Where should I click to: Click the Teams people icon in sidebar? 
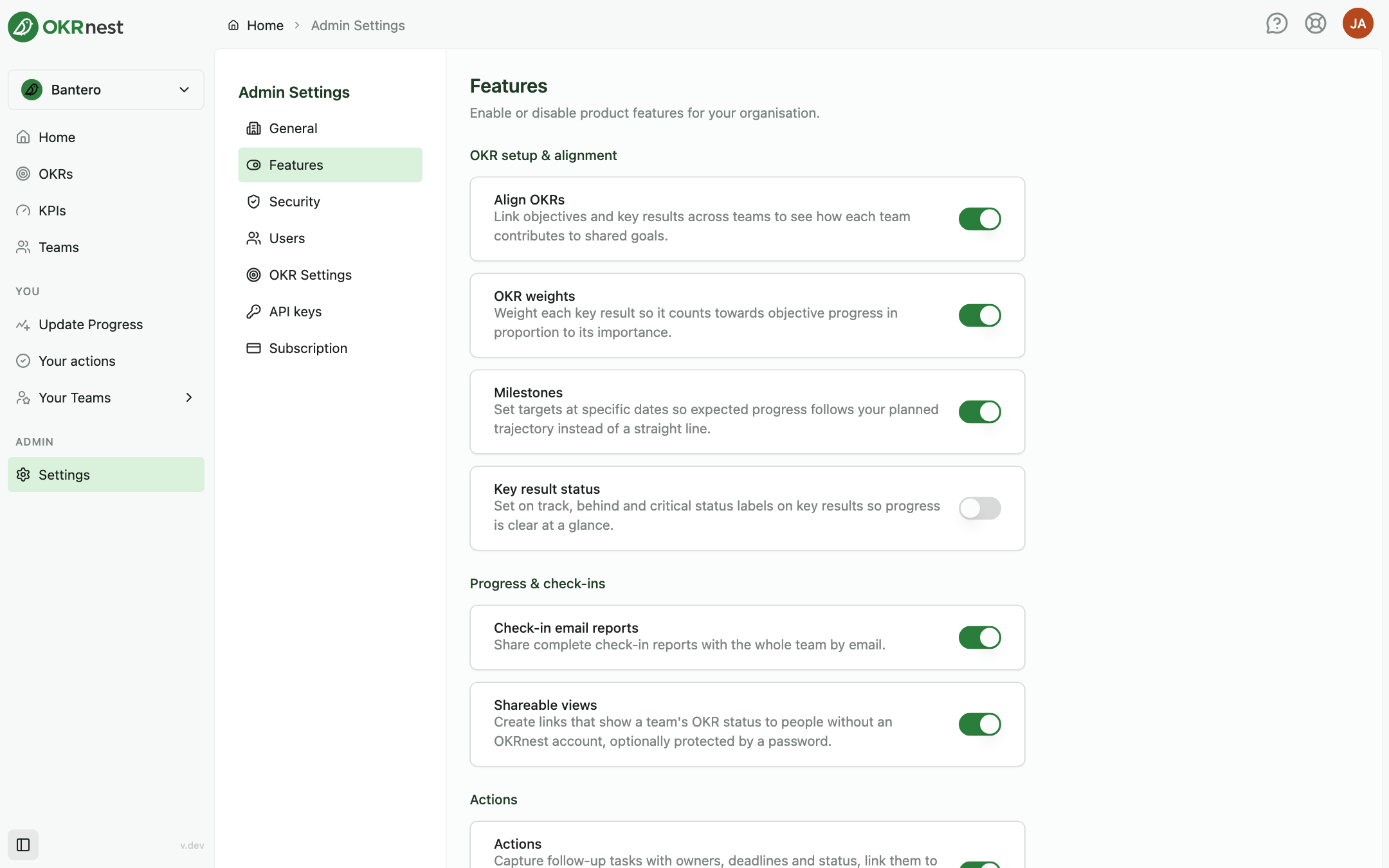23,247
